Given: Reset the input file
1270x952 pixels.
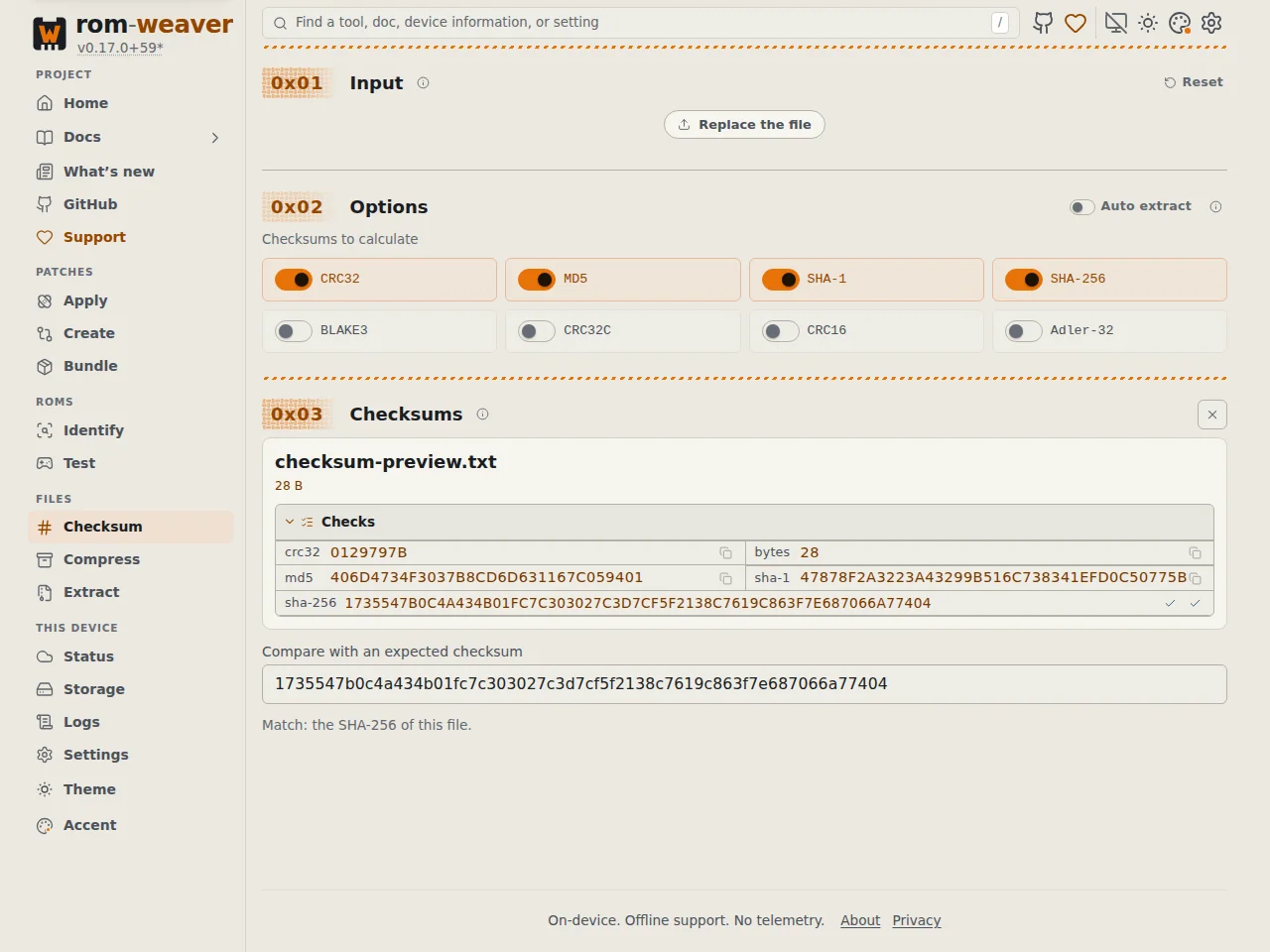Looking at the screenshot, I should (x=1194, y=82).
